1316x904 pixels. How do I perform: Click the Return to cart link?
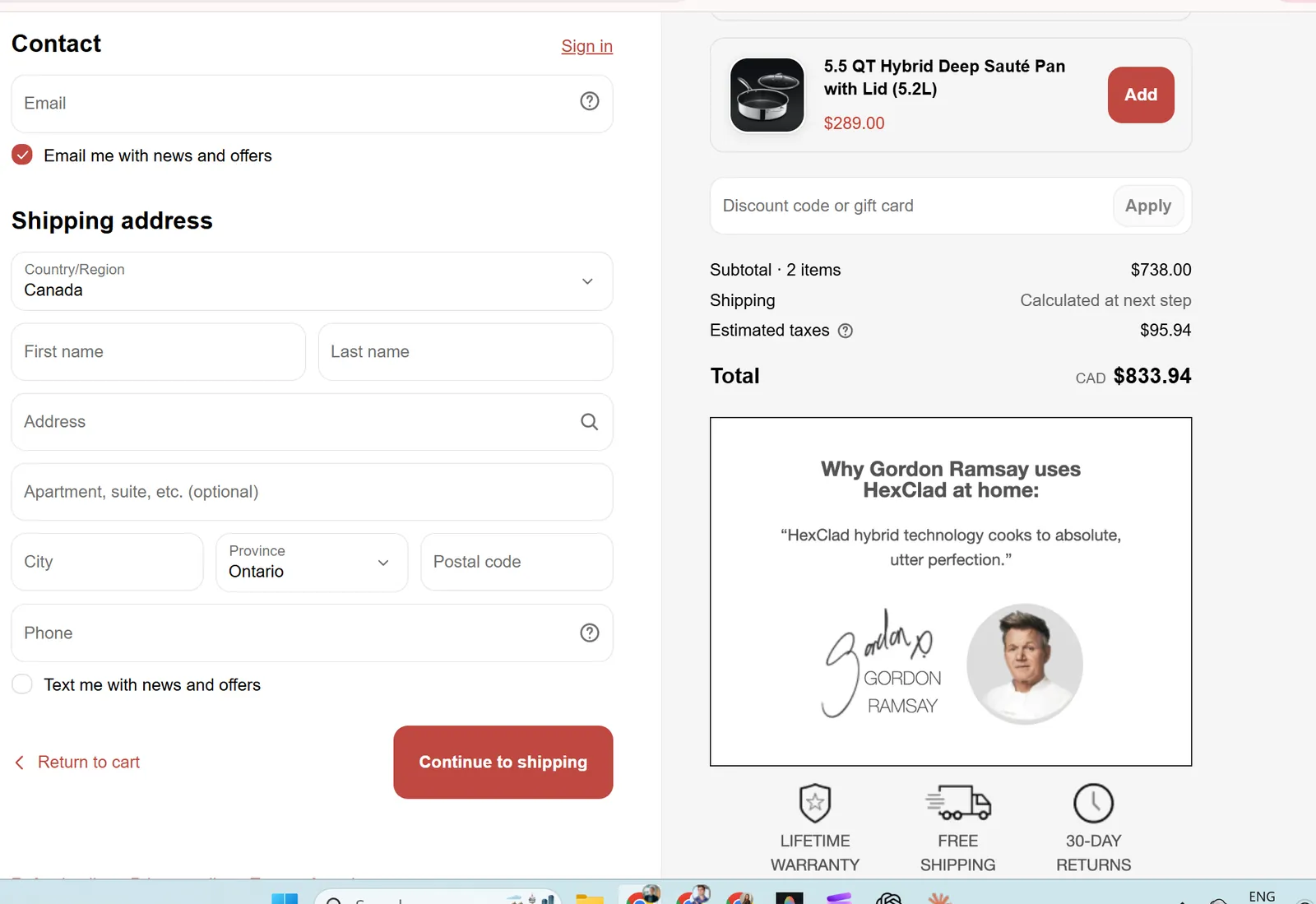[89, 763]
